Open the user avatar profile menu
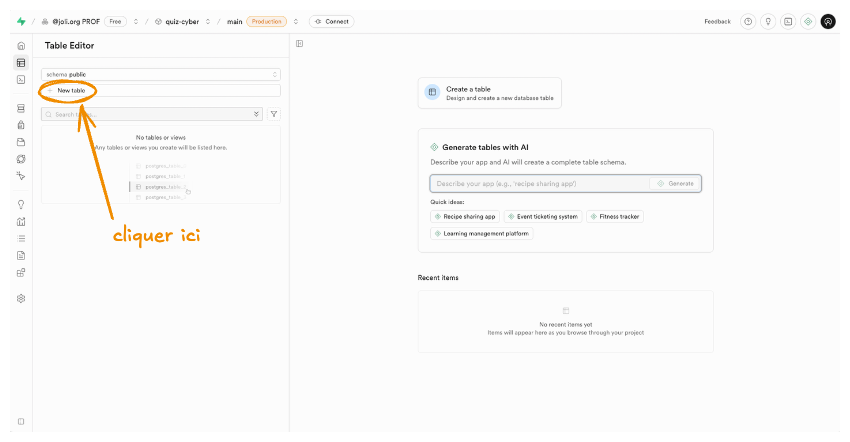 827,21
